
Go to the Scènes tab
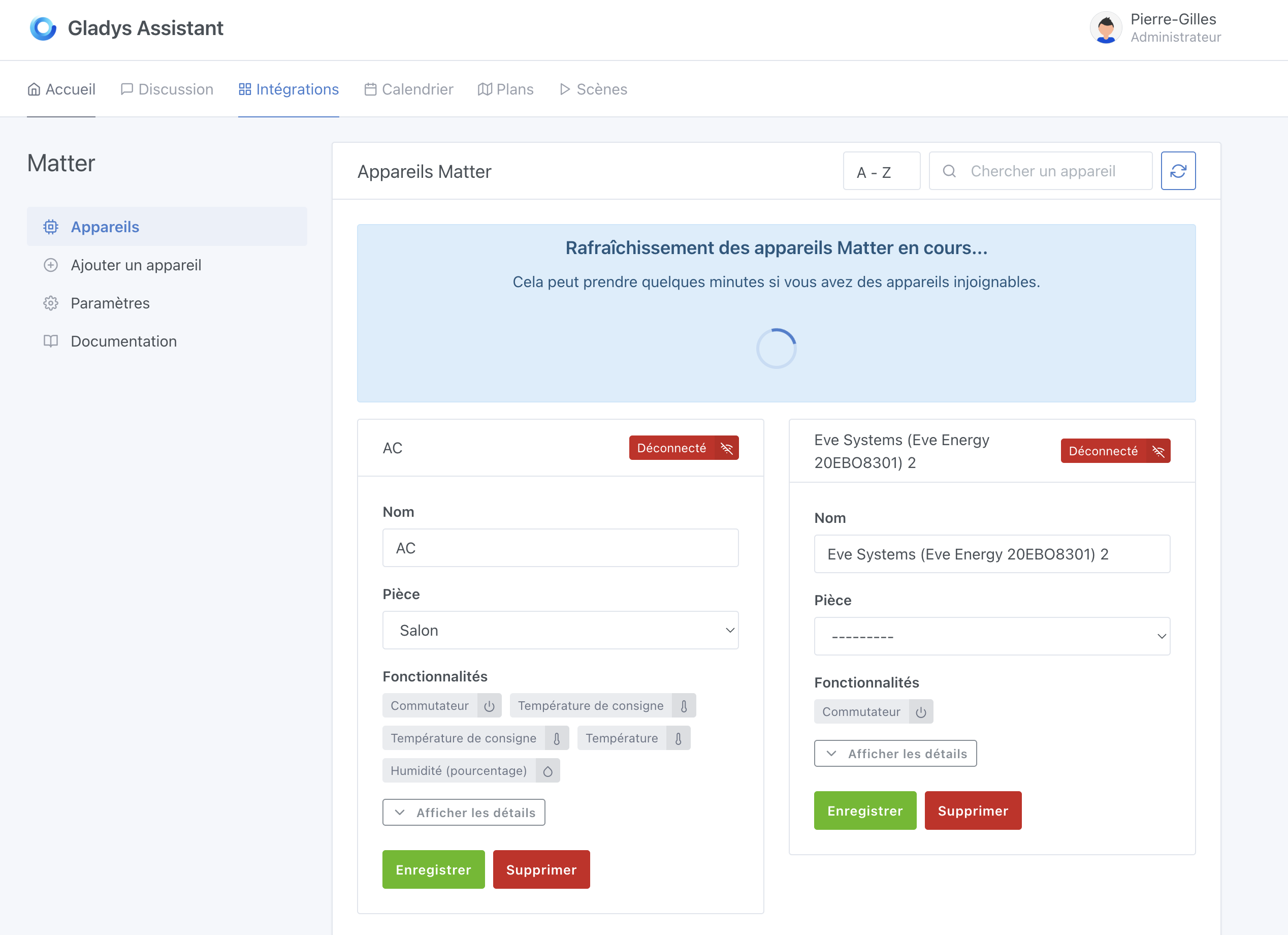coord(593,89)
